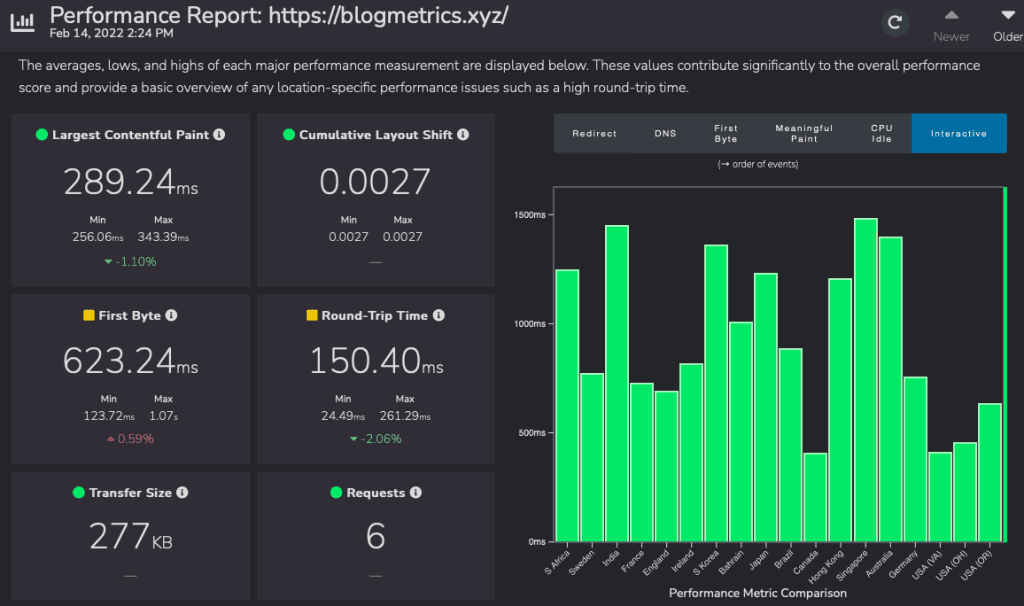This screenshot has height=606, width=1024.
Task: Go to the Older report
Action: click(1007, 25)
